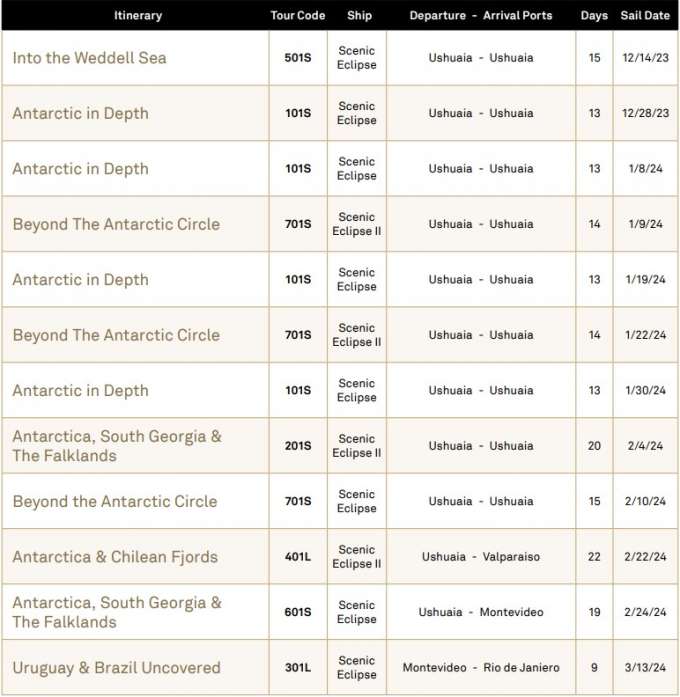Select the 1/8/24 sail date
This screenshot has width=680, height=697.
[x=645, y=169]
